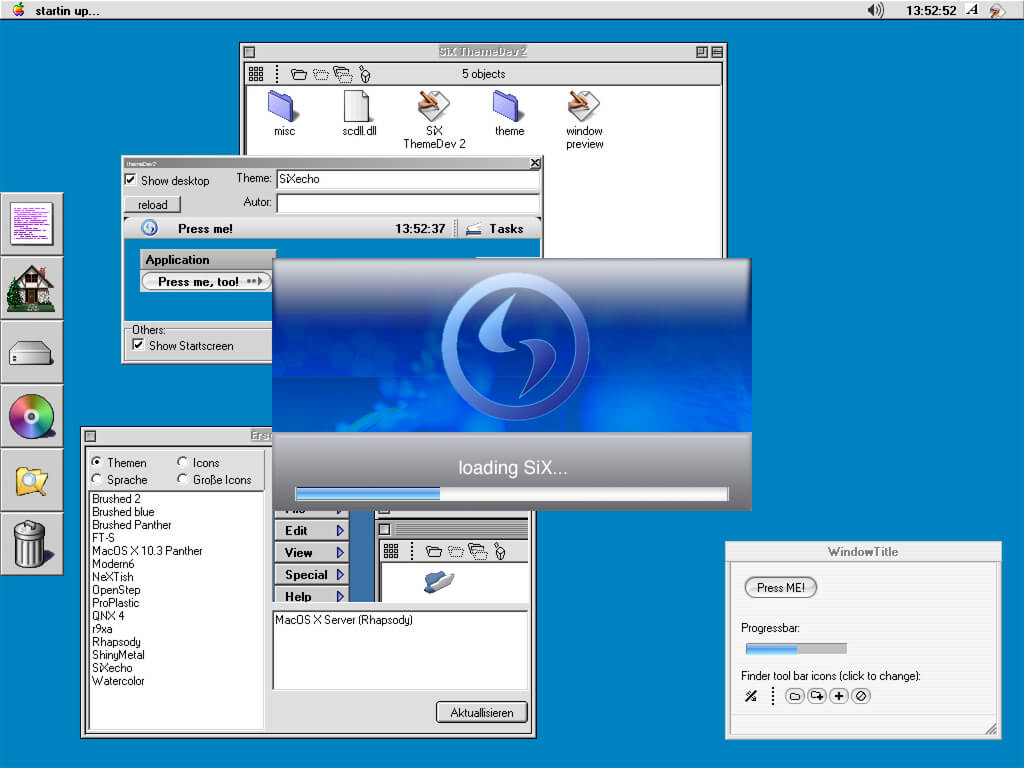Focus the Theme input field containing SiXecho

pos(408,179)
